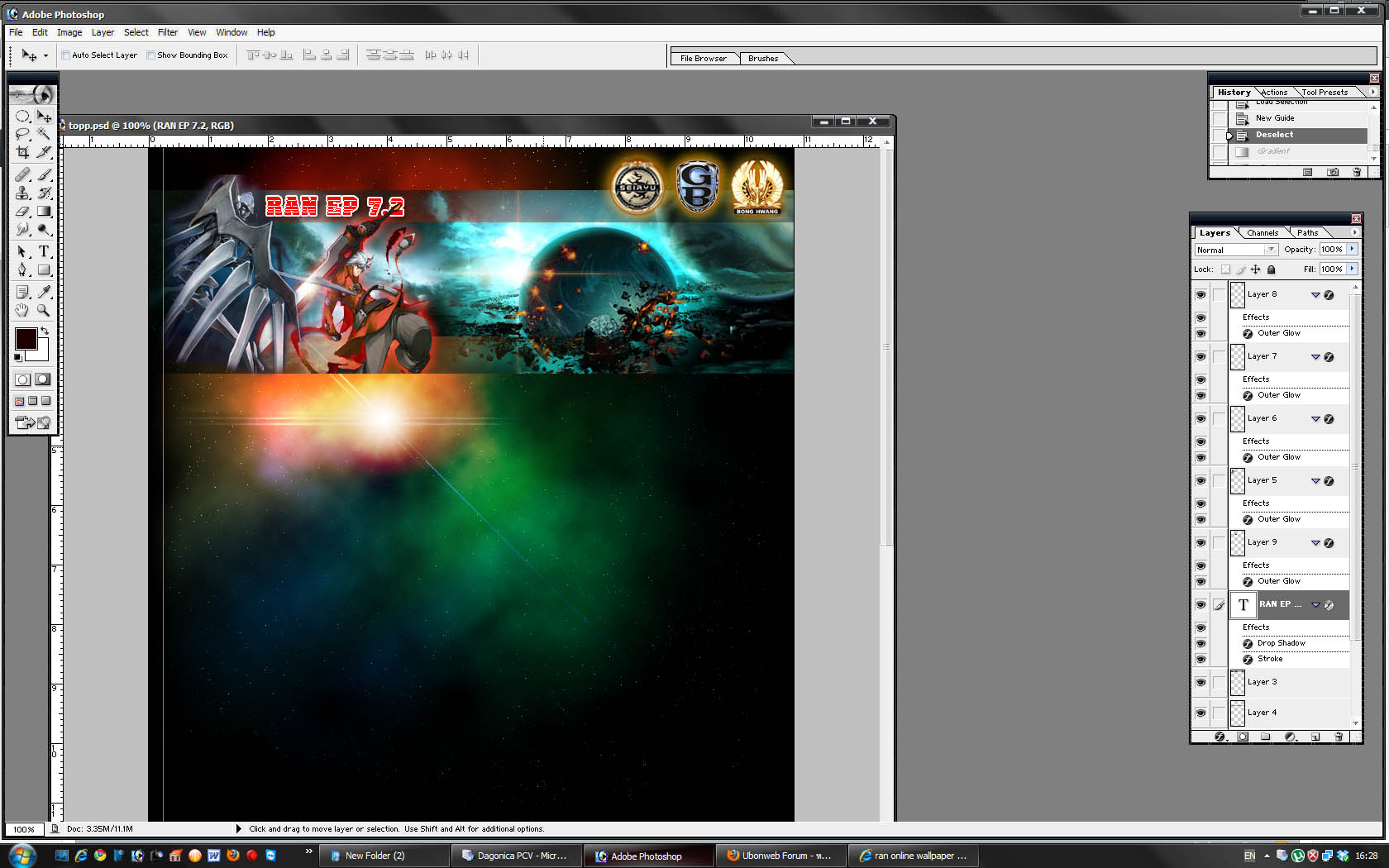Select the Hand tool
The height and width of the screenshot is (868, 1389).
click(x=23, y=310)
